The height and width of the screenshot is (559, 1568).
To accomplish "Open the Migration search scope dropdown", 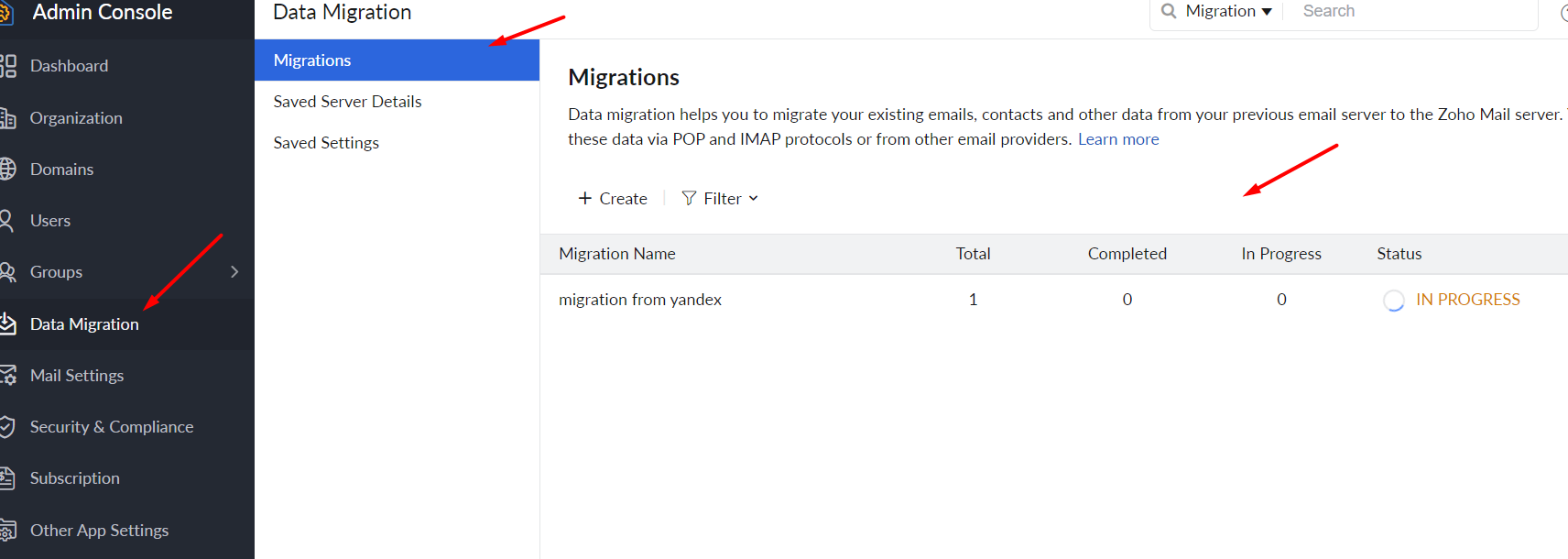I will coord(1228,11).
